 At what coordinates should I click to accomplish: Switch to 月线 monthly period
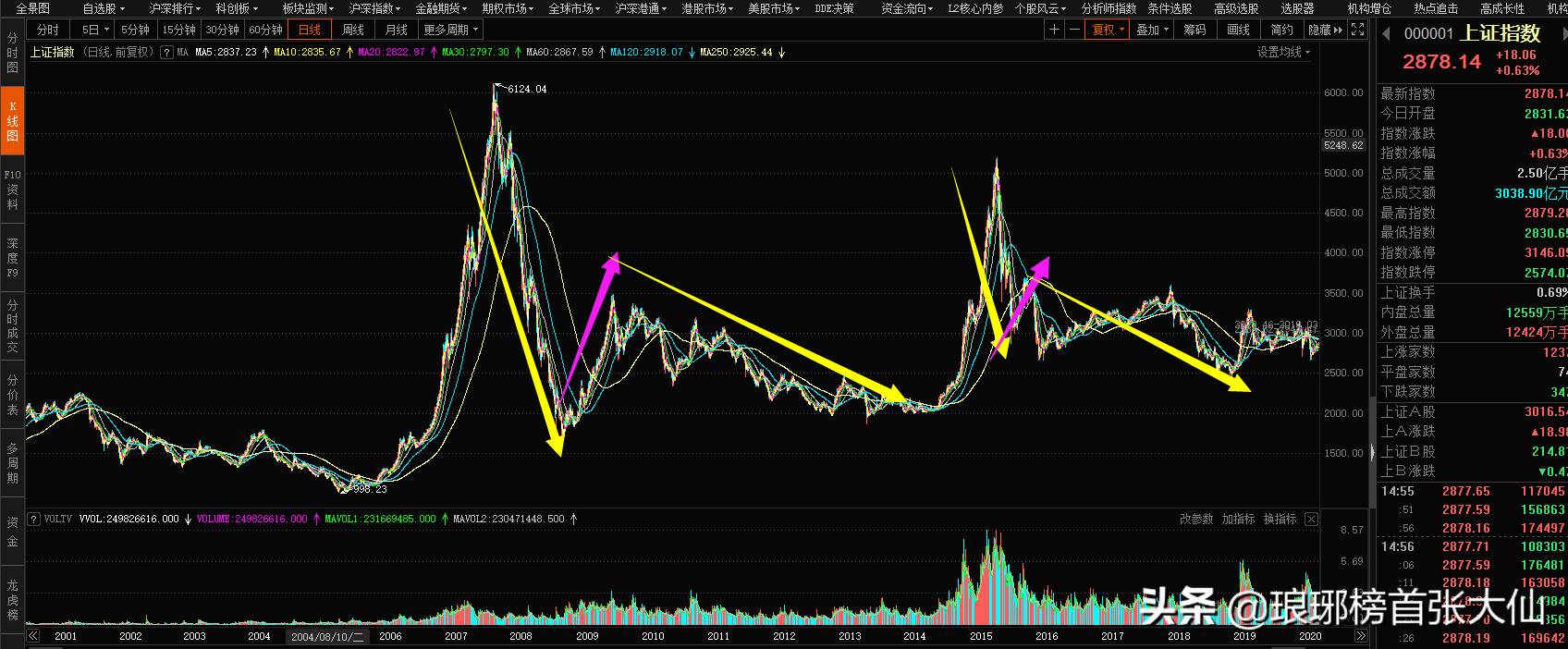(x=397, y=30)
